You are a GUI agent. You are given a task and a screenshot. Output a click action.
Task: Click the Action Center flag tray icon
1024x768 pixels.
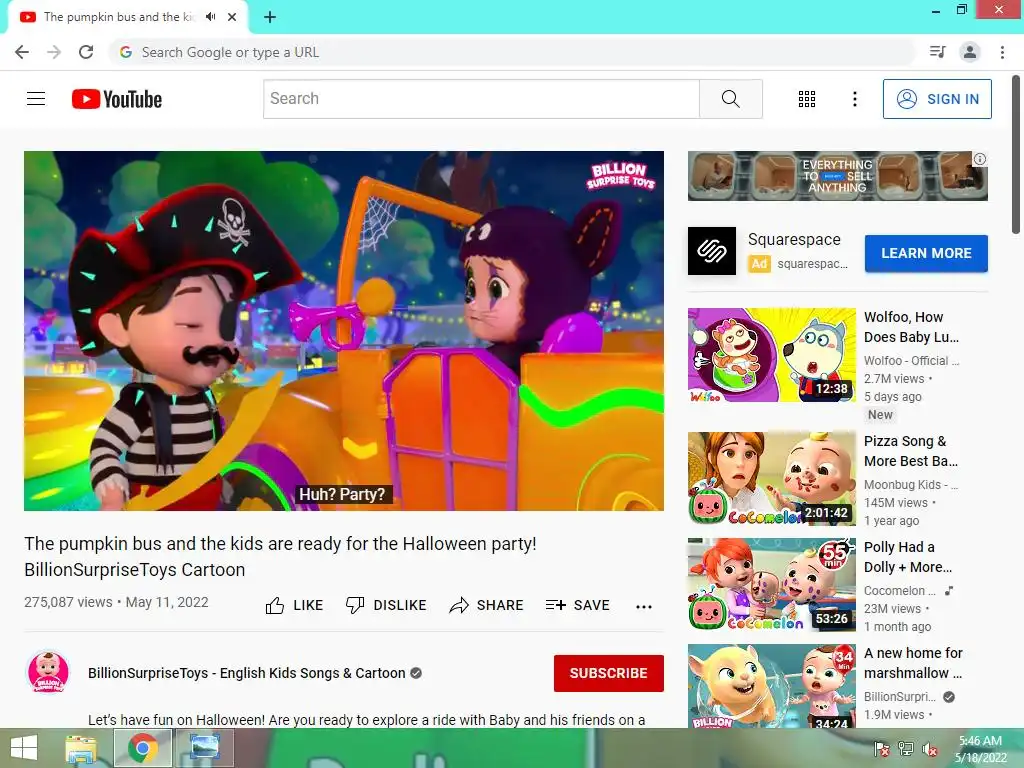pos(882,749)
